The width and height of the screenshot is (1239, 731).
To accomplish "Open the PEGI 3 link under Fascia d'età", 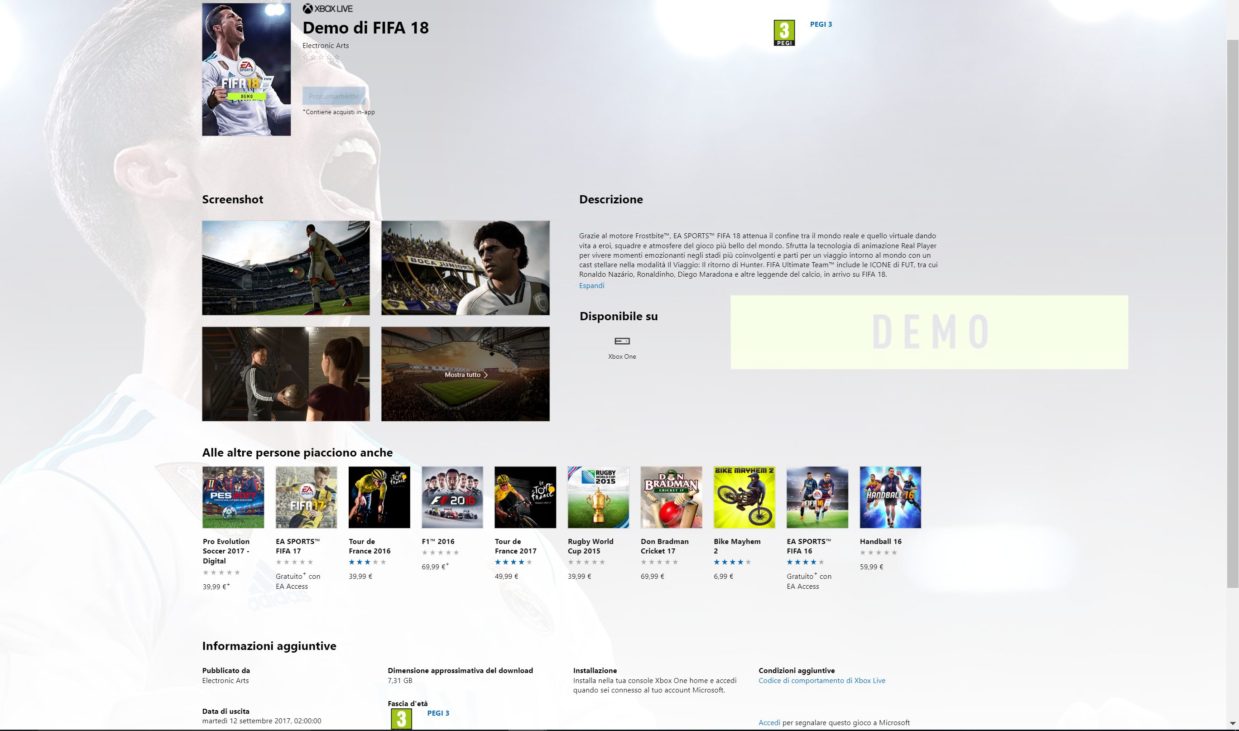I will coord(438,713).
